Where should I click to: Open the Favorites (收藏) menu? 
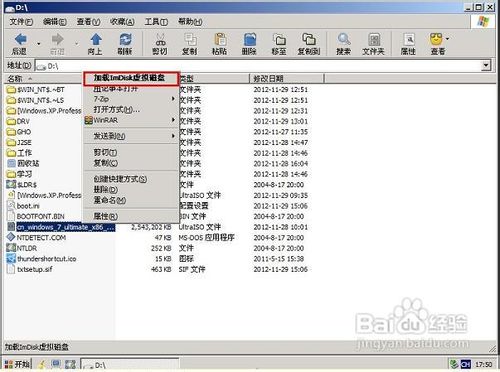click(122, 22)
